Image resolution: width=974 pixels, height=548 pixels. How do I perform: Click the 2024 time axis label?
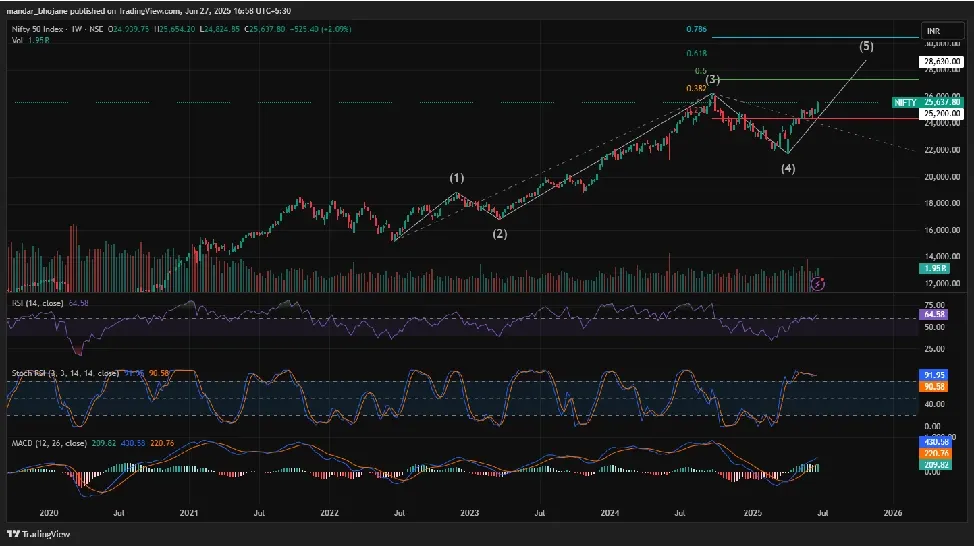coord(609,513)
